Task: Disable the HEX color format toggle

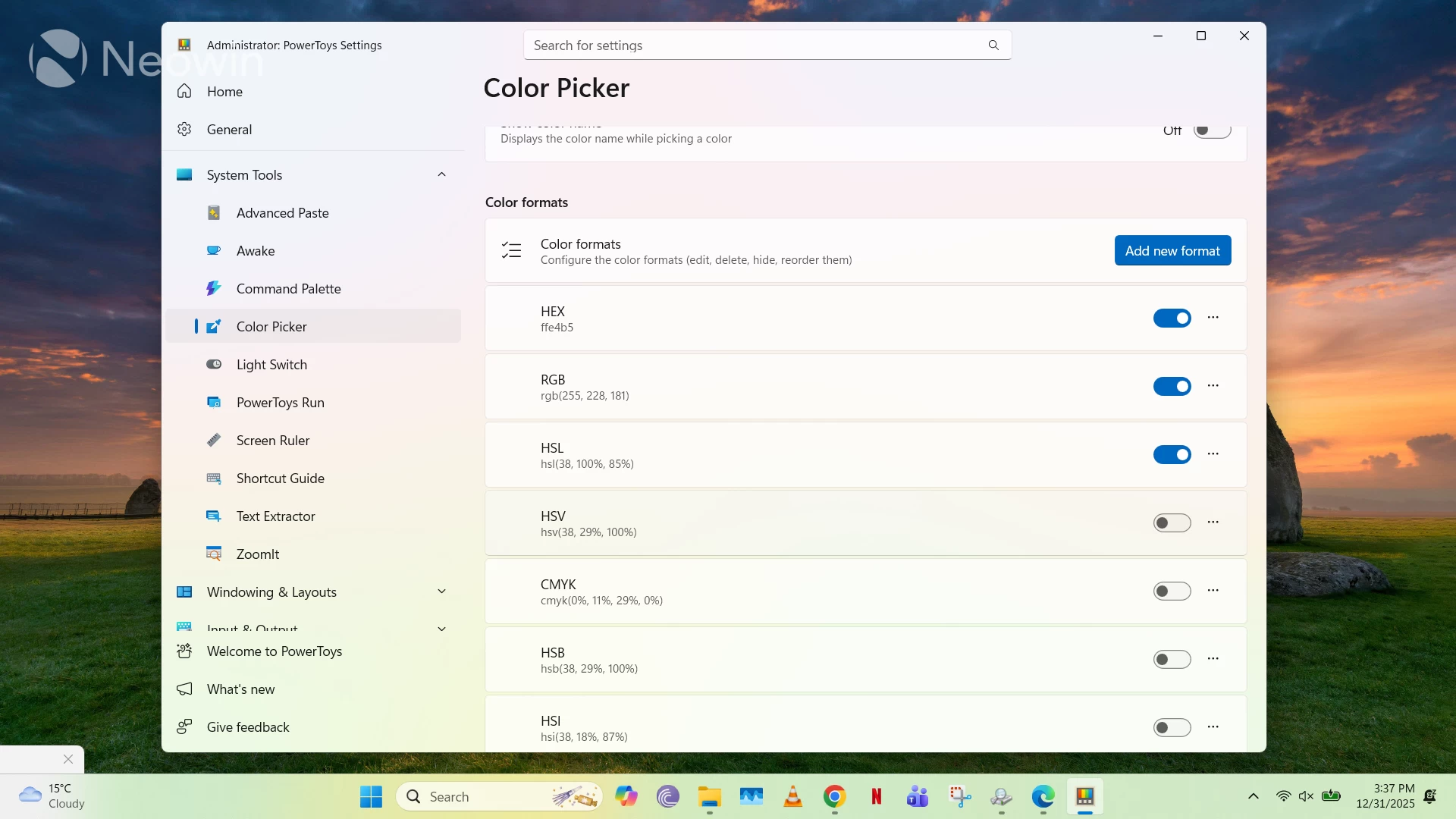Action: coord(1172,318)
